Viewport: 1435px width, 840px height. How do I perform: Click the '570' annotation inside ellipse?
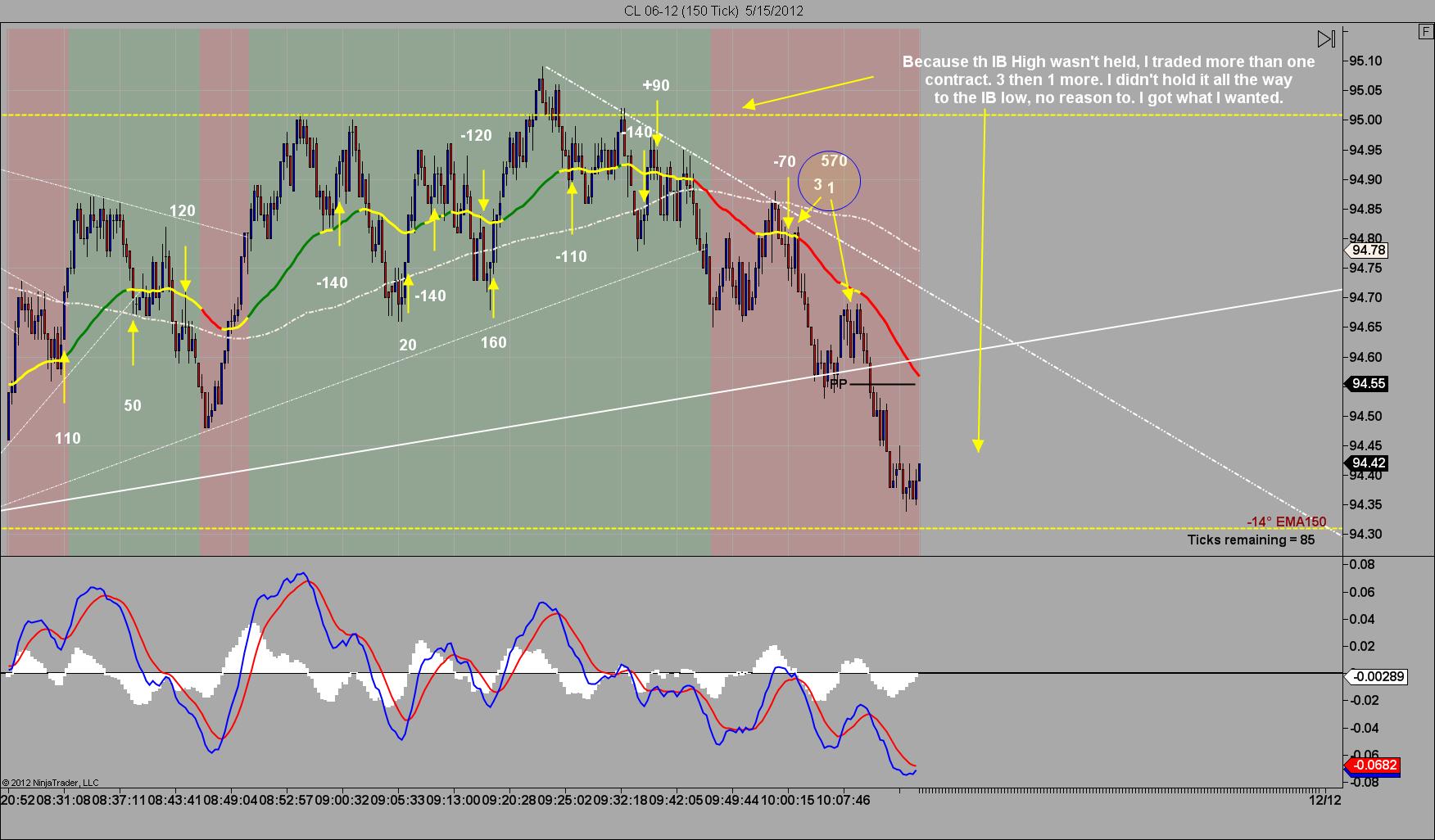[x=834, y=161]
